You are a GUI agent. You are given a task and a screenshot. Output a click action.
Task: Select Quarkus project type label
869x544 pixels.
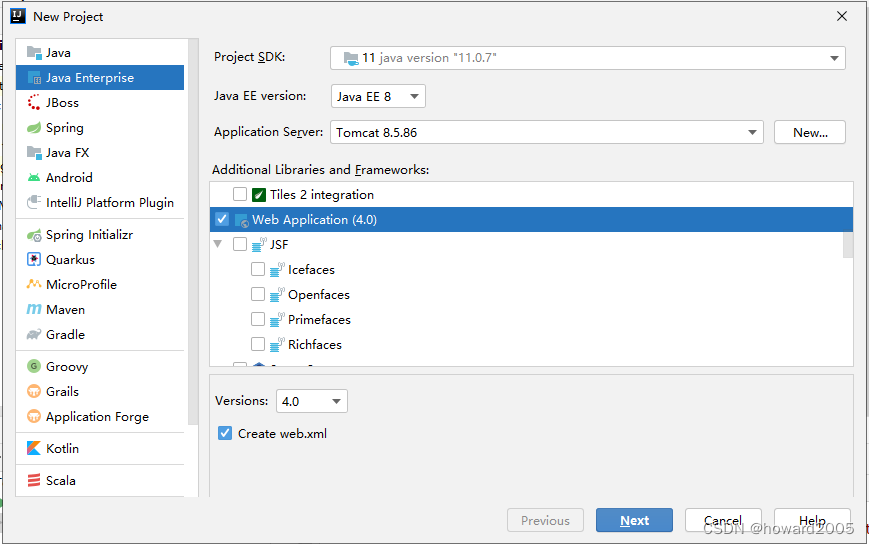[x=70, y=259]
